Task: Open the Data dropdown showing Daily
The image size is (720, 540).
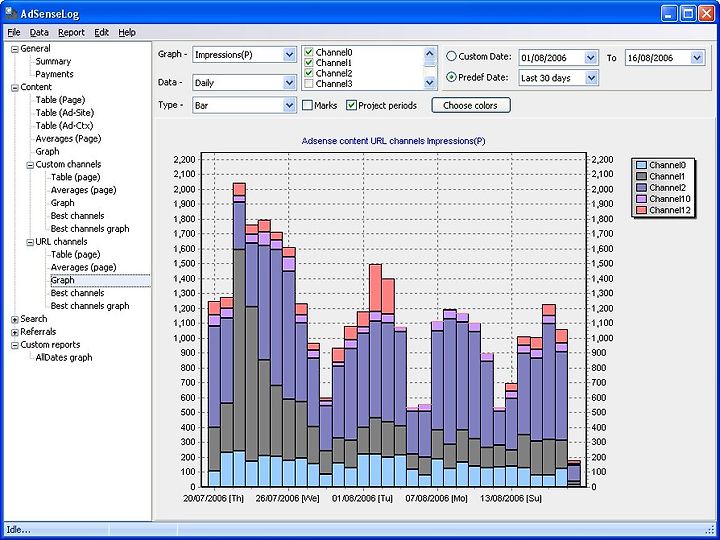Action: 289,83
